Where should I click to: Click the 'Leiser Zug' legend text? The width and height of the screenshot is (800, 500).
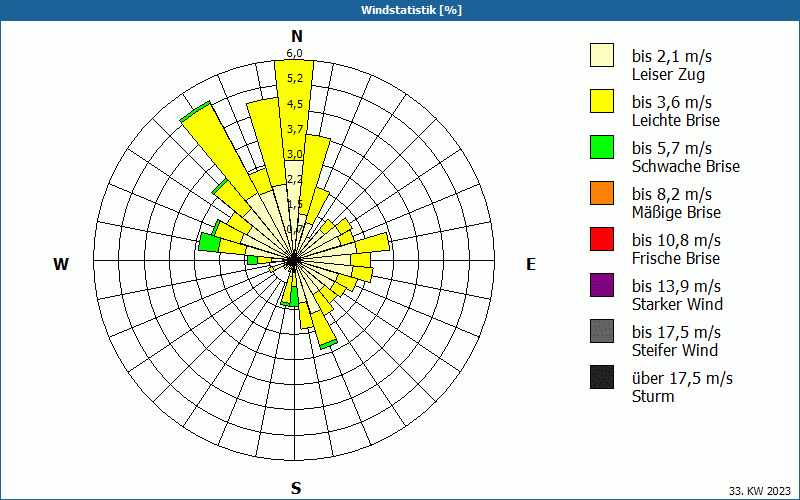point(668,74)
